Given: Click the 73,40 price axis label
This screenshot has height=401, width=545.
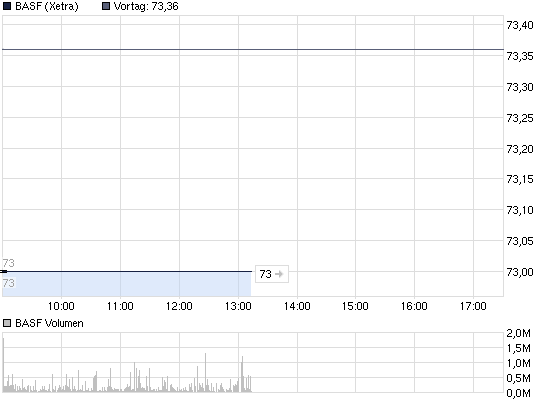Looking at the screenshot, I should pos(520,25).
